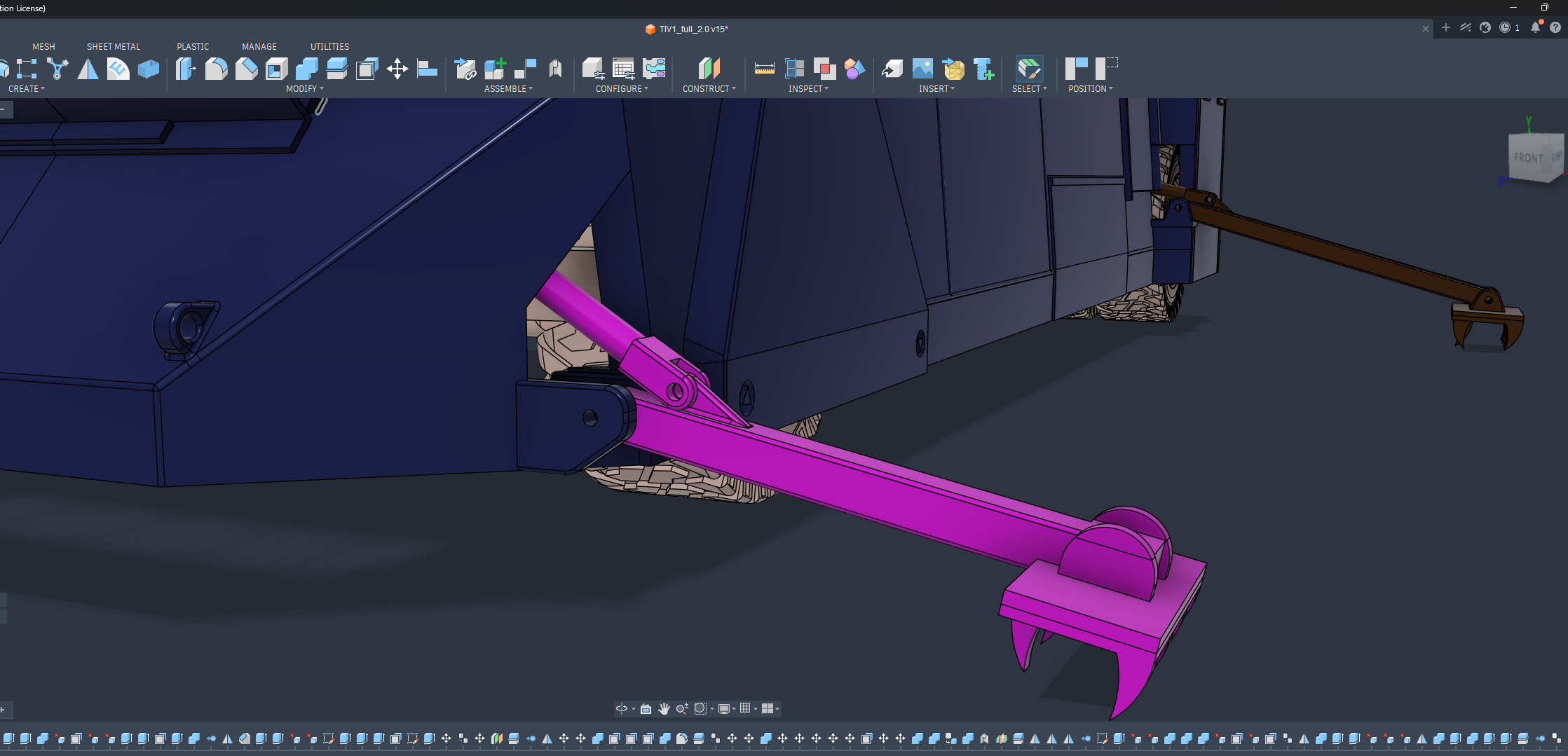The width and height of the screenshot is (1568, 756).
Task: Click the Measure ruler icon
Action: [764, 69]
